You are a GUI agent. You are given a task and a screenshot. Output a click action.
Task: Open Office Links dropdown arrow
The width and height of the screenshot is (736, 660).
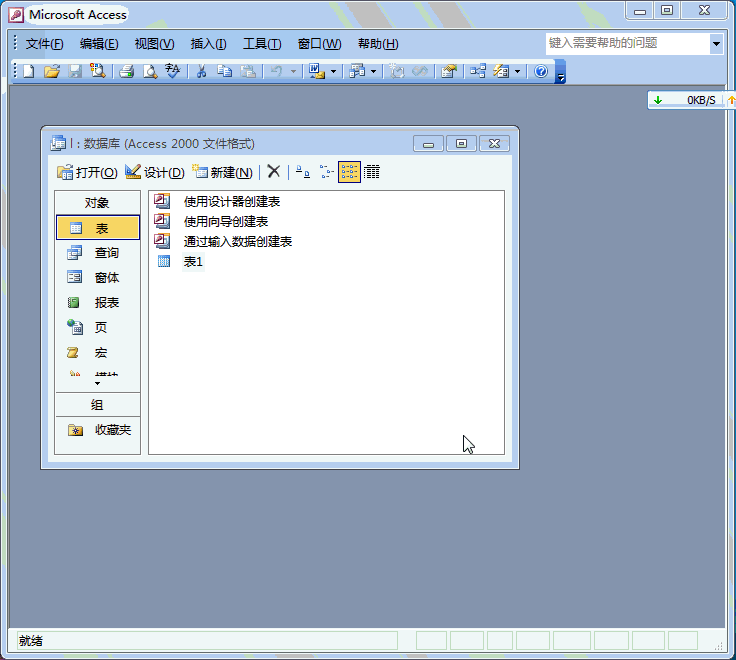click(x=333, y=71)
